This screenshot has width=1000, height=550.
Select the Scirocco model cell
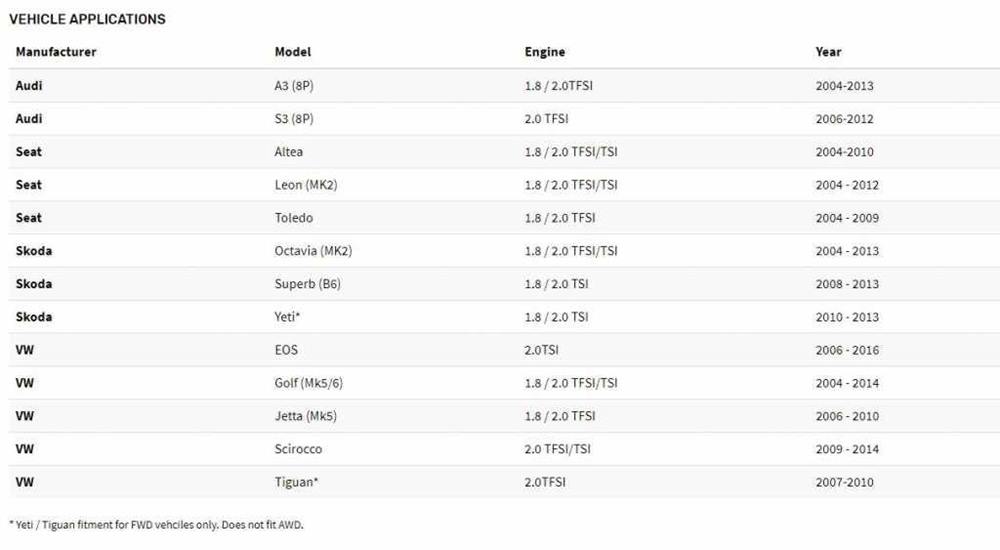(x=298, y=449)
